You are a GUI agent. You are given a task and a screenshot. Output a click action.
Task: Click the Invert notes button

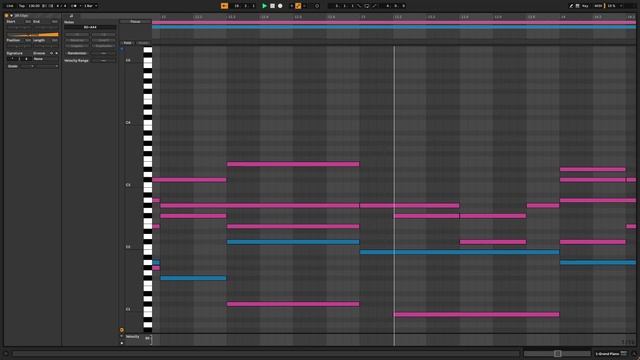[x=104, y=40]
